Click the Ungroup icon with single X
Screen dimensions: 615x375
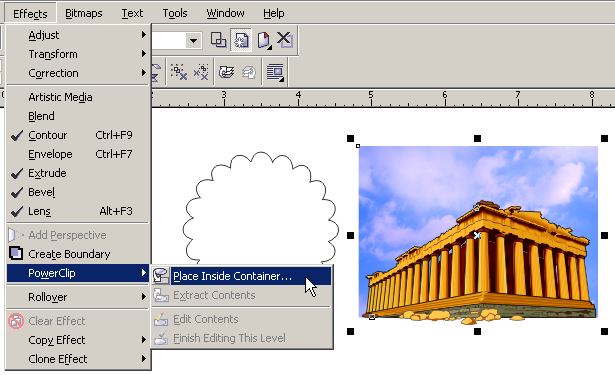(179, 72)
